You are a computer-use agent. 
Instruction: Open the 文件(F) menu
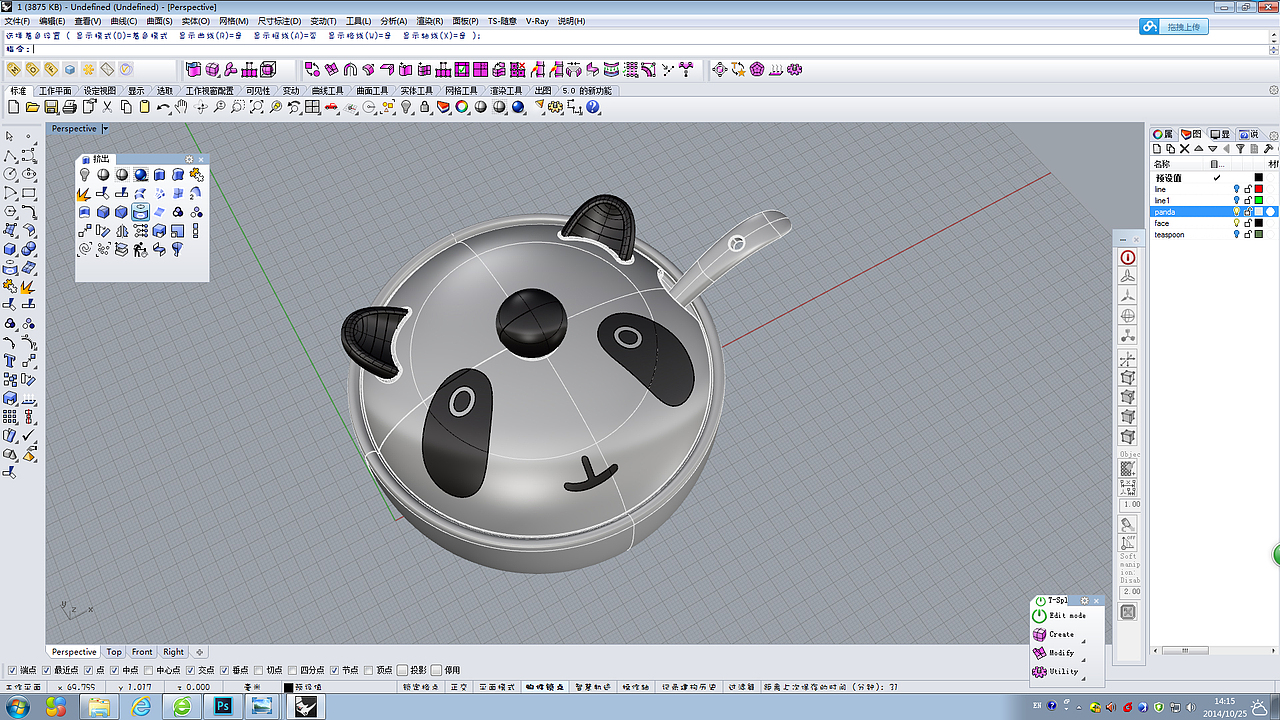(x=18, y=21)
